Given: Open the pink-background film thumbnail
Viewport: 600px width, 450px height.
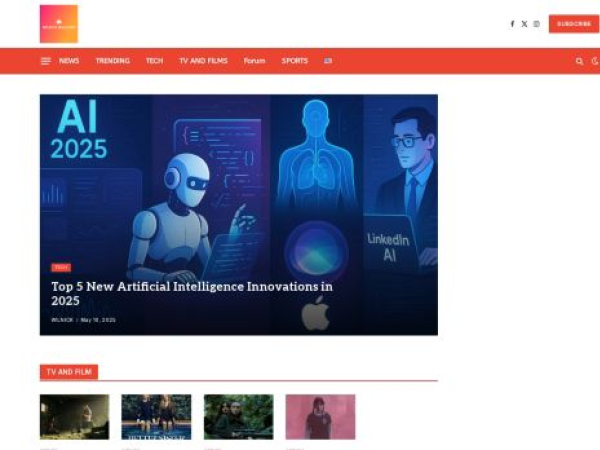Looking at the screenshot, I should (x=320, y=417).
